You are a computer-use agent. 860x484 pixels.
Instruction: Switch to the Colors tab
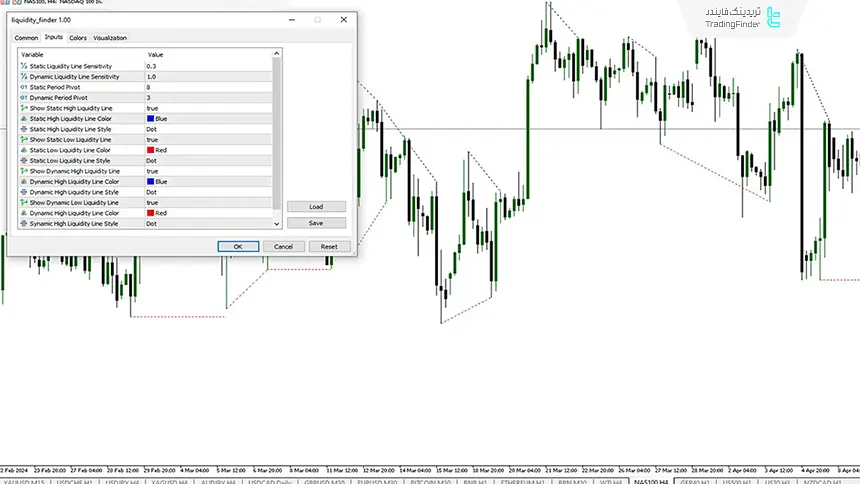pos(78,38)
